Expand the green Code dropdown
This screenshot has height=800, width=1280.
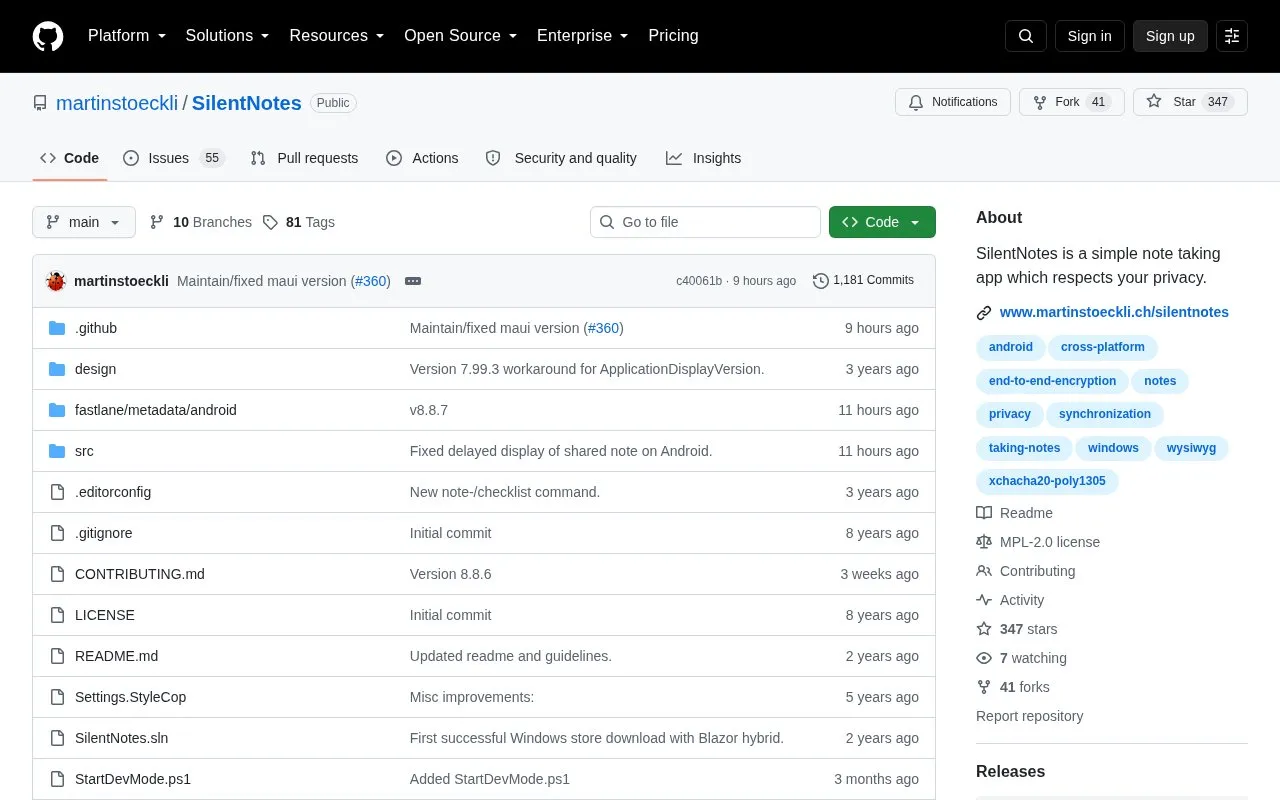pyautogui.click(x=882, y=222)
